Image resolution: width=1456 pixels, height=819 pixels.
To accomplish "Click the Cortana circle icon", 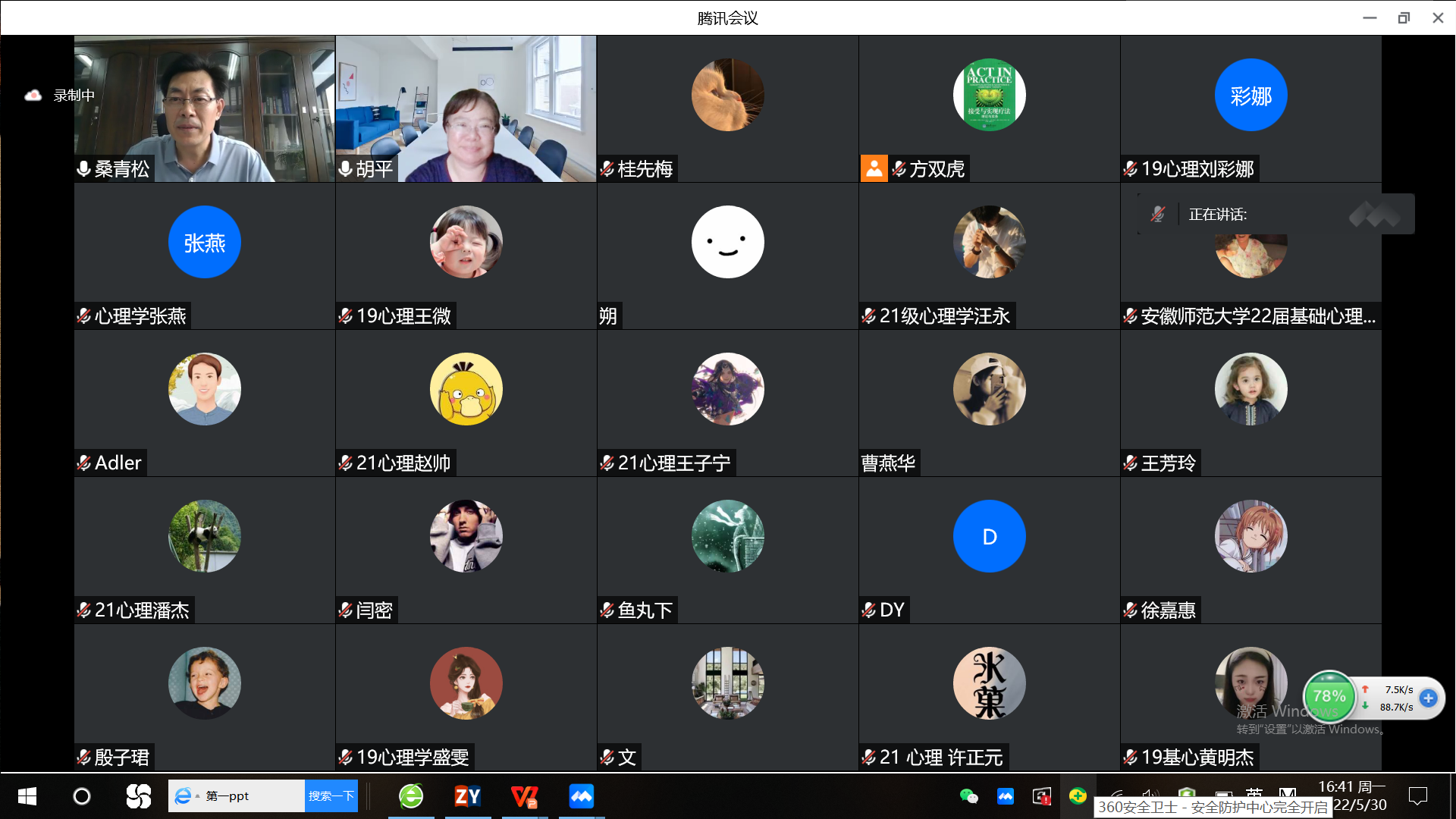I will [x=81, y=796].
